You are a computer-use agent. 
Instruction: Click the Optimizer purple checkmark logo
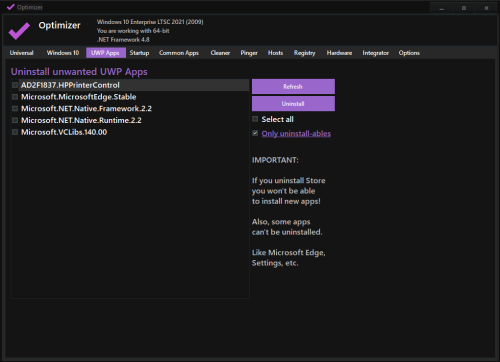19,31
